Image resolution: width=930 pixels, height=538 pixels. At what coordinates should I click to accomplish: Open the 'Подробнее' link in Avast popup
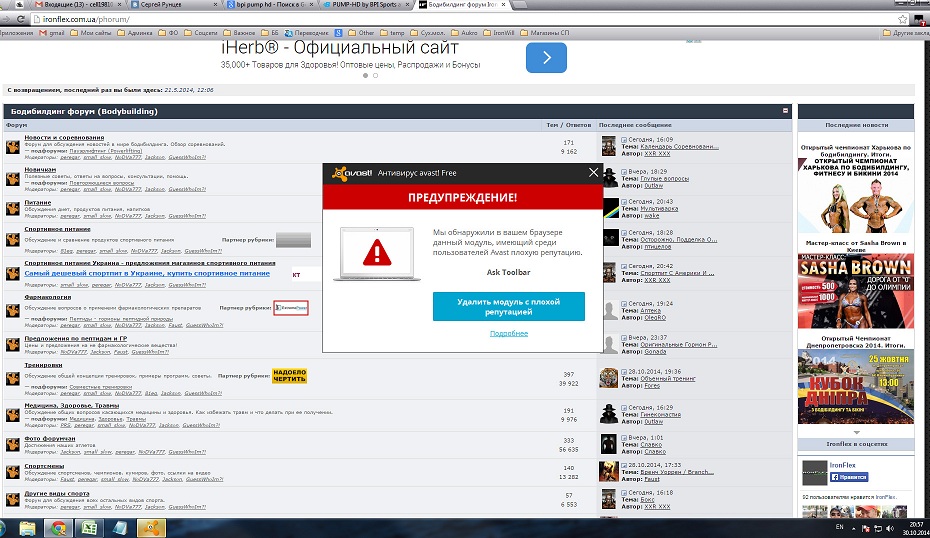click(508, 333)
